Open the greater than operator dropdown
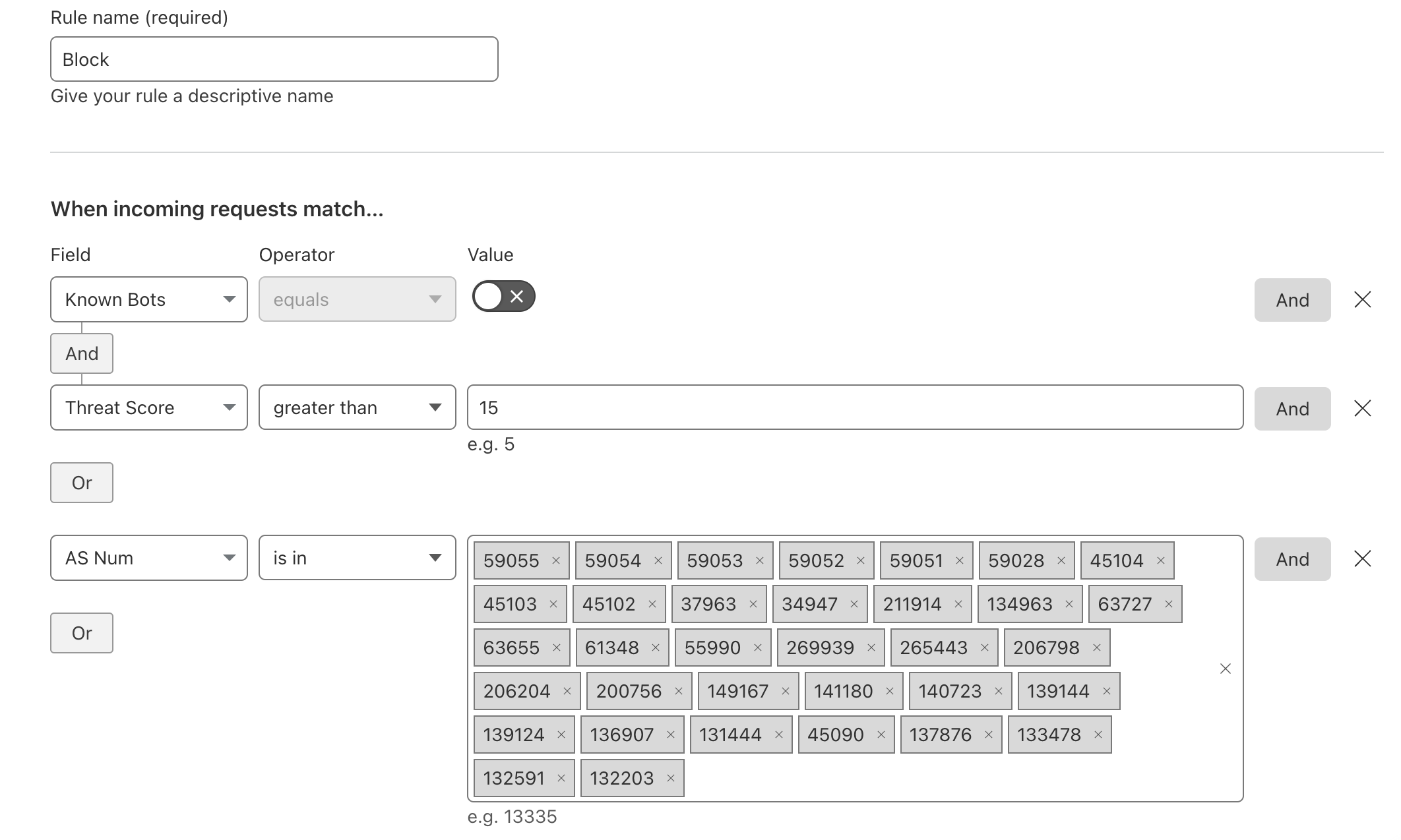 [x=357, y=407]
